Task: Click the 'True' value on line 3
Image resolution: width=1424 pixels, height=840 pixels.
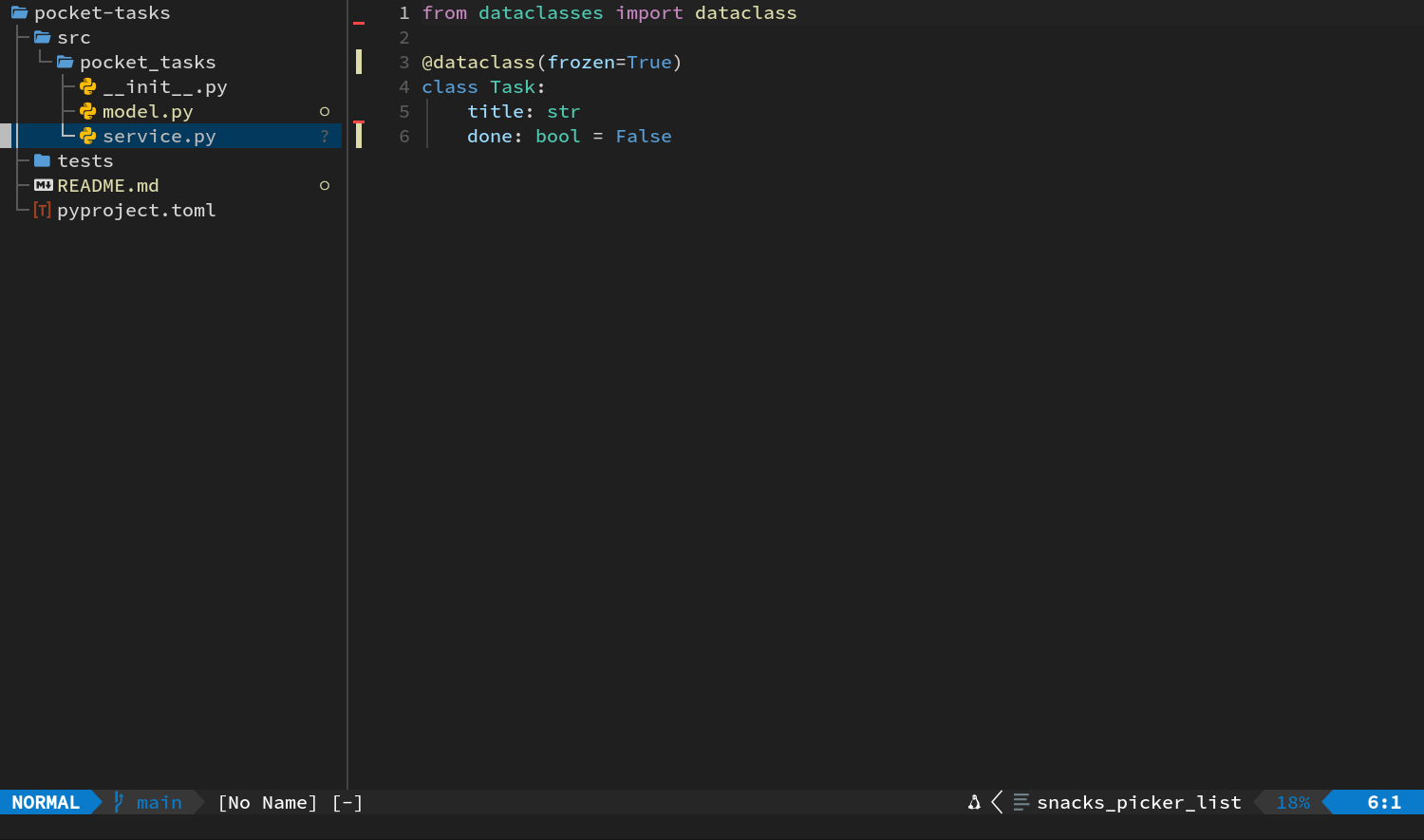Action: pyautogui.click(x=649, y=63)
